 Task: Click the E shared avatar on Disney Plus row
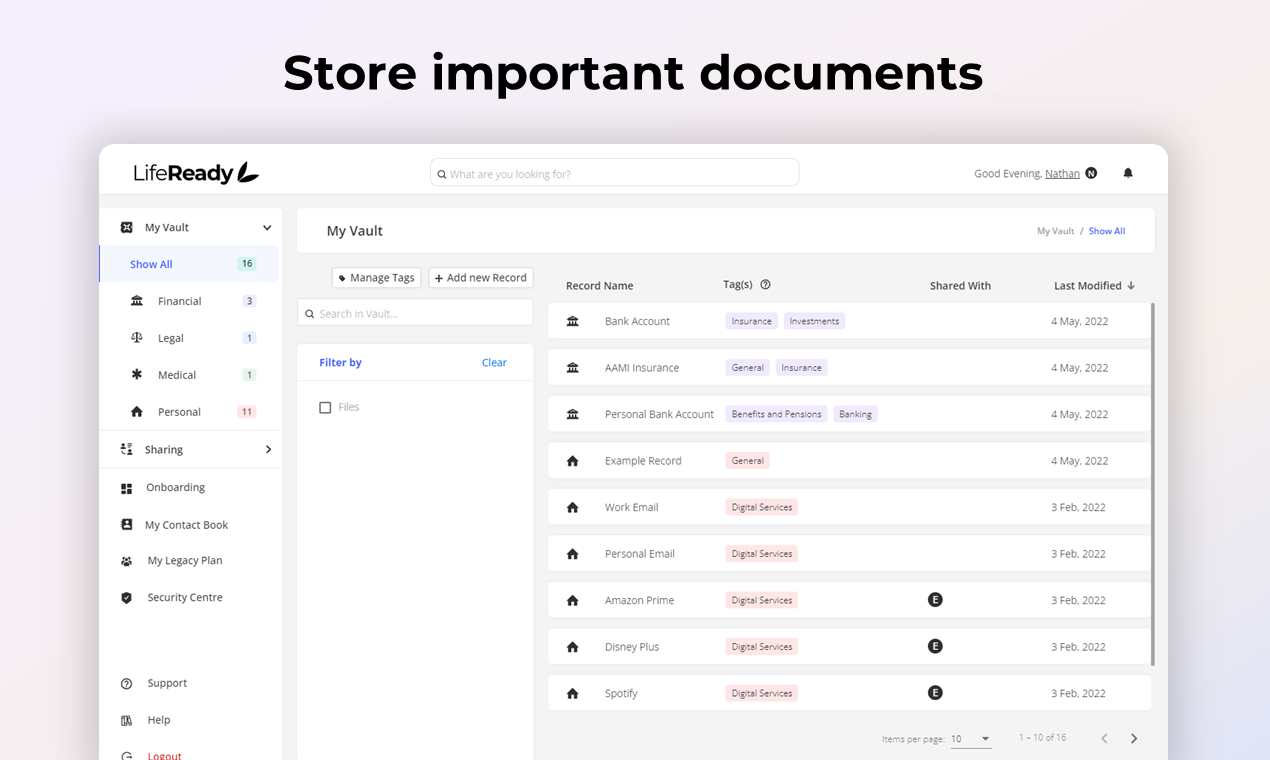(x=936, y=646)
